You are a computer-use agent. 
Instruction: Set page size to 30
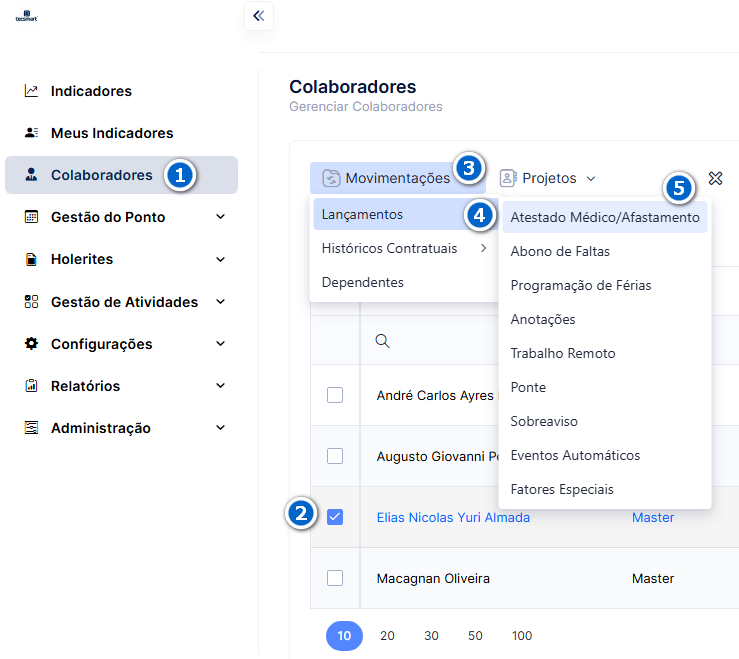(431, 635)
